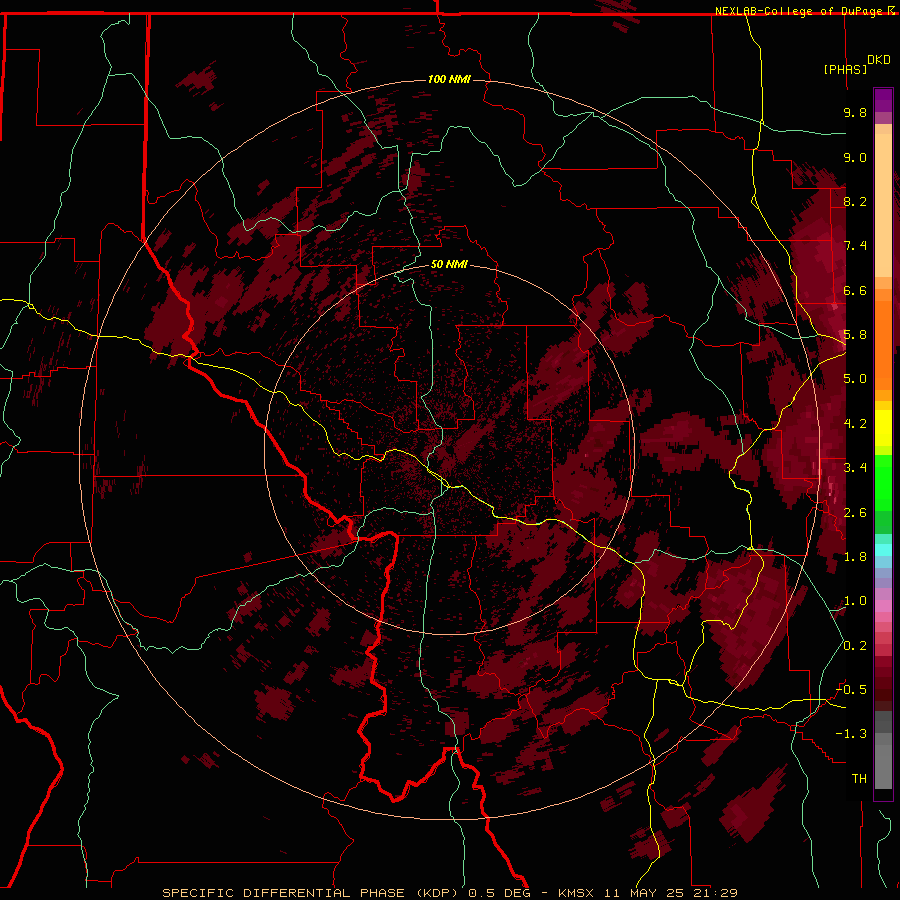Click the 2.6 scale value

pyautogui.click(x=855, y=512)
